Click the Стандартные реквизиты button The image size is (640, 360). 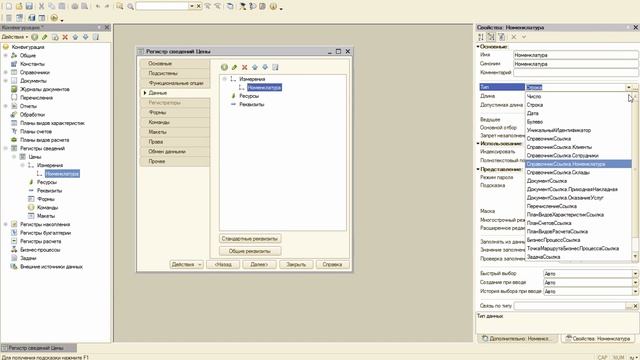pos(250,238)
